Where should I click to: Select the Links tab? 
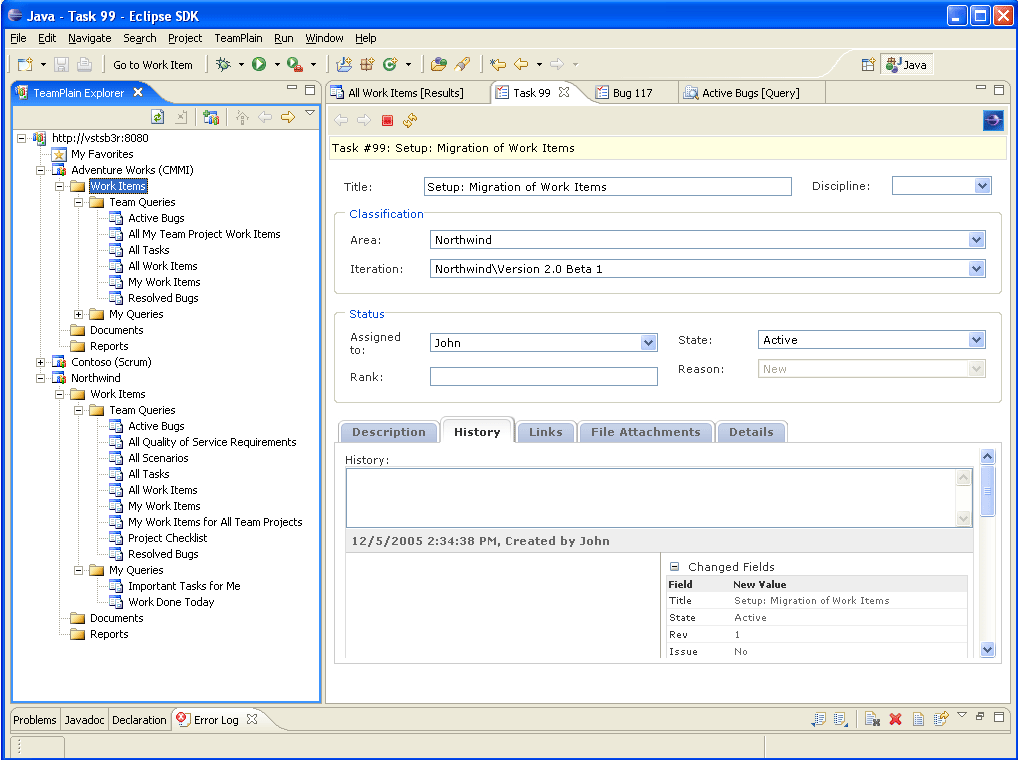545,432
